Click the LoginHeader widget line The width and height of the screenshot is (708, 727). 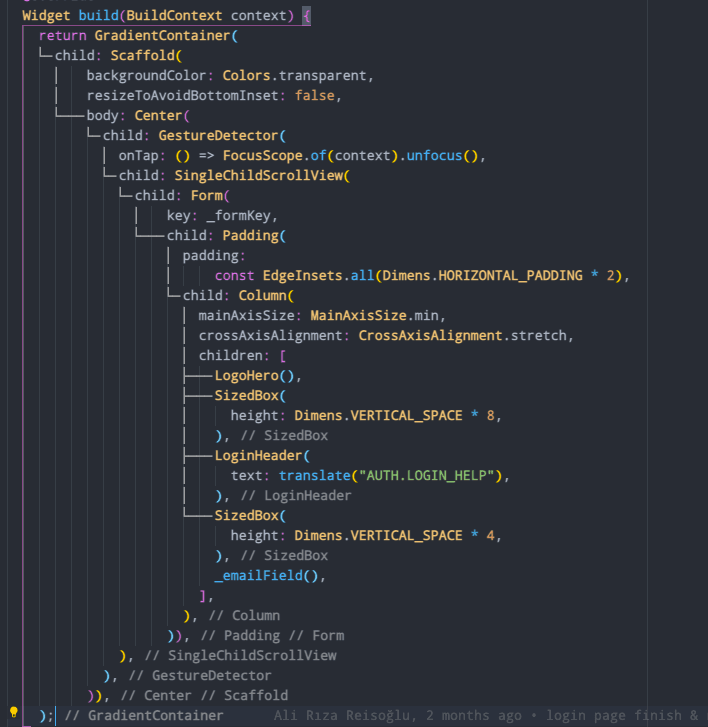pyautogui.click(x=262, y=455)
